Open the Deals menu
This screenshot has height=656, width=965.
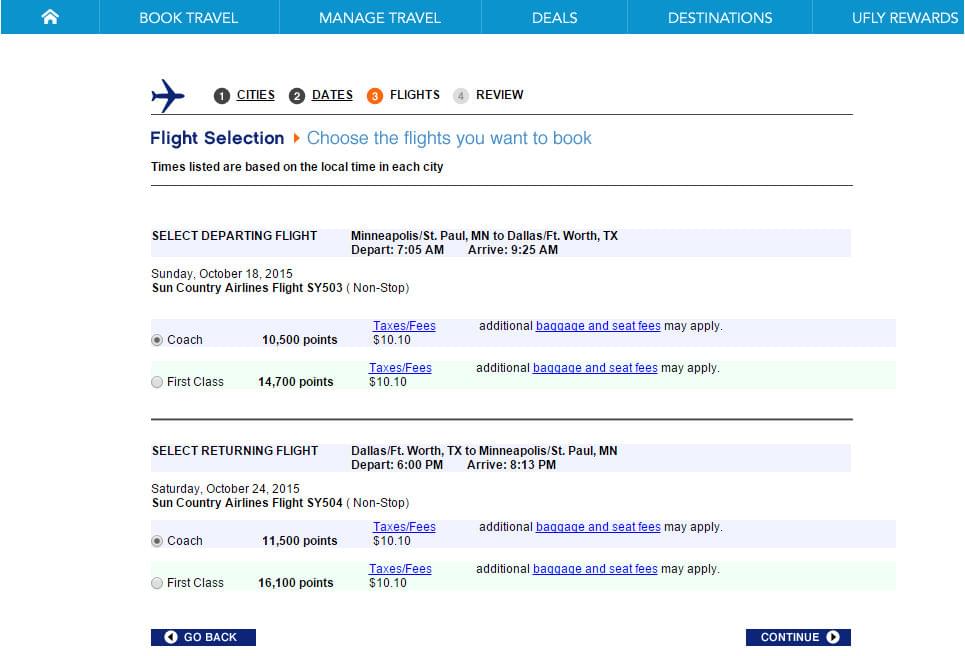[x=555, y=17]
